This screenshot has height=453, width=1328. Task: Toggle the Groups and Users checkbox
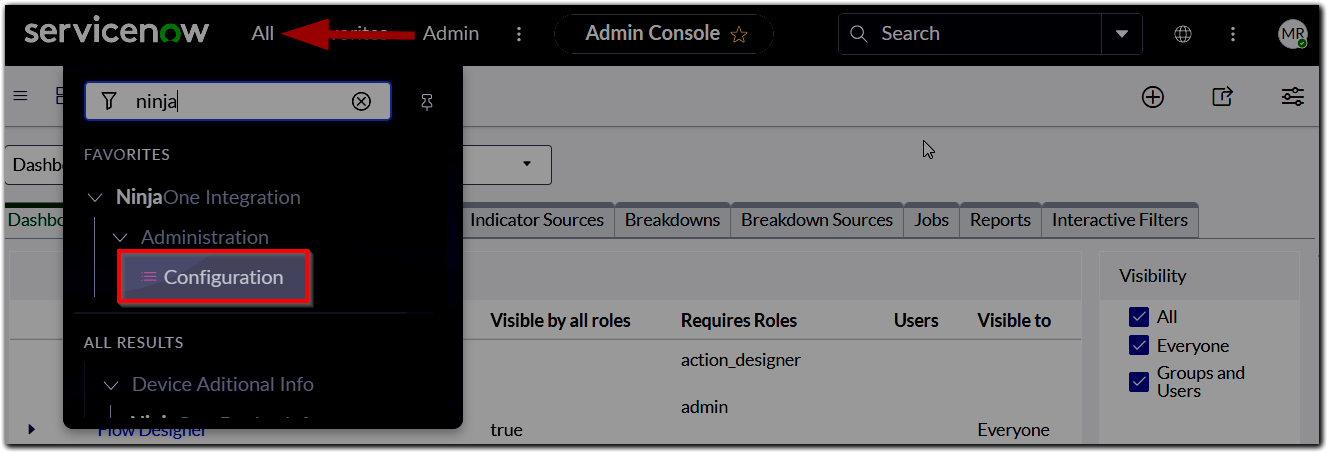click(x=1139, y=381)
